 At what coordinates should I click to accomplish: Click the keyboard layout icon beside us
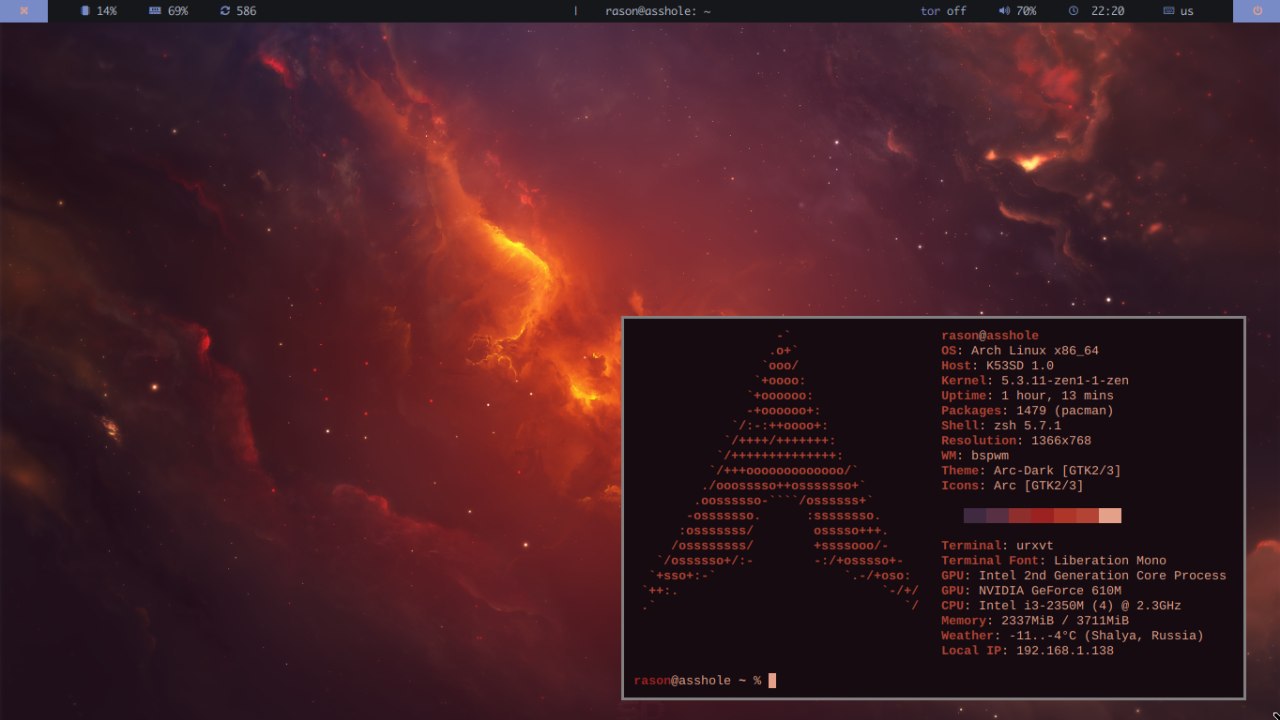pos(1169,11)
